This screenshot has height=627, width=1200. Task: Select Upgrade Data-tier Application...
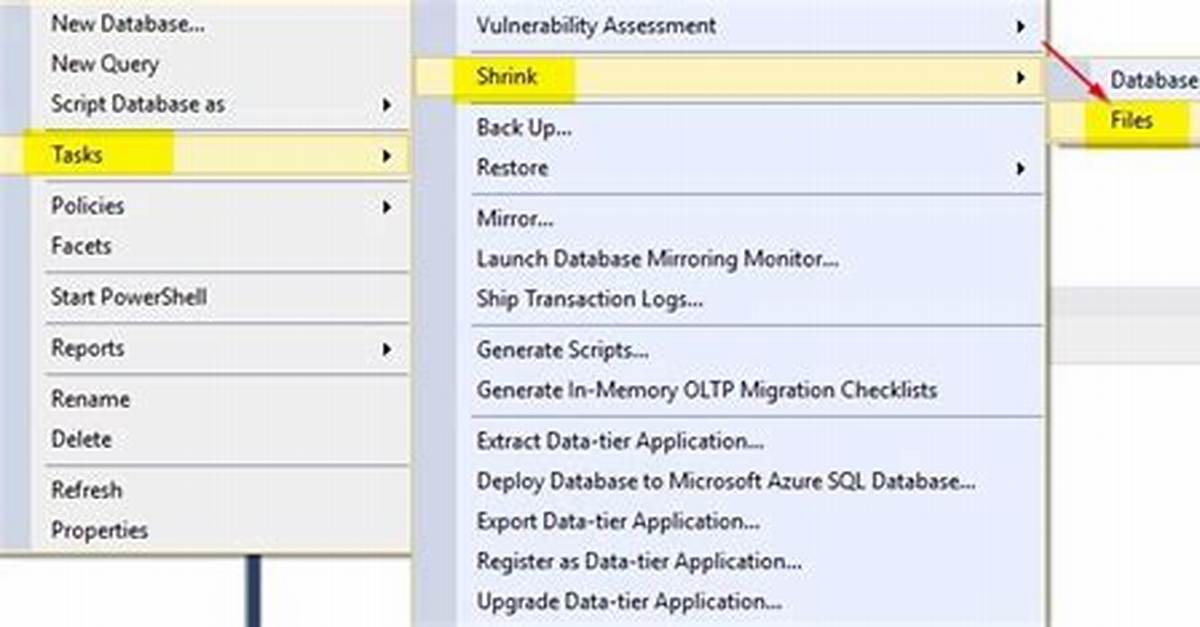629,602
